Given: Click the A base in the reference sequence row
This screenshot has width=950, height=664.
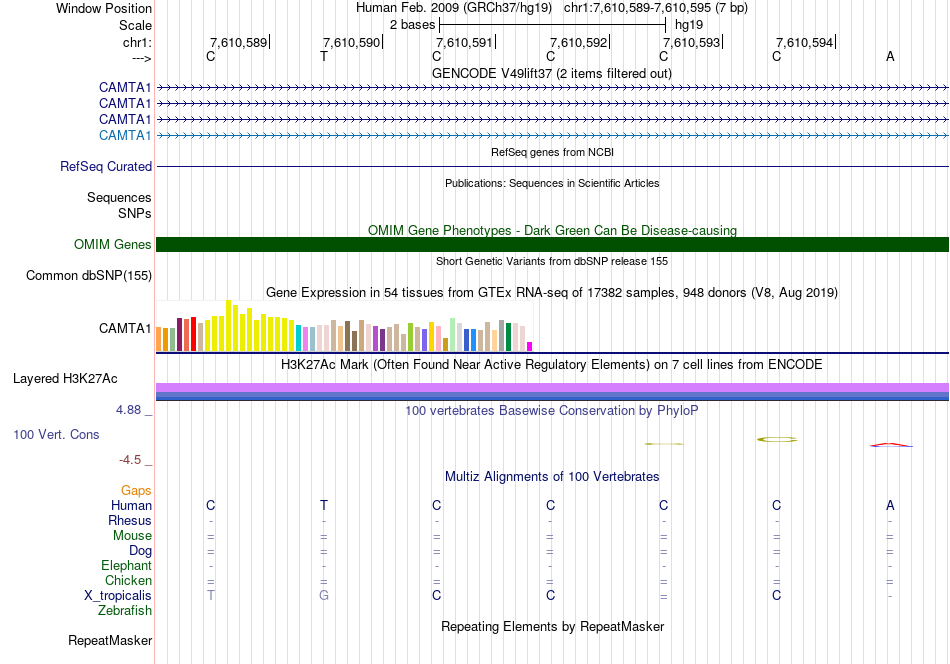Looking at the screenshot, I should (890, 56).
